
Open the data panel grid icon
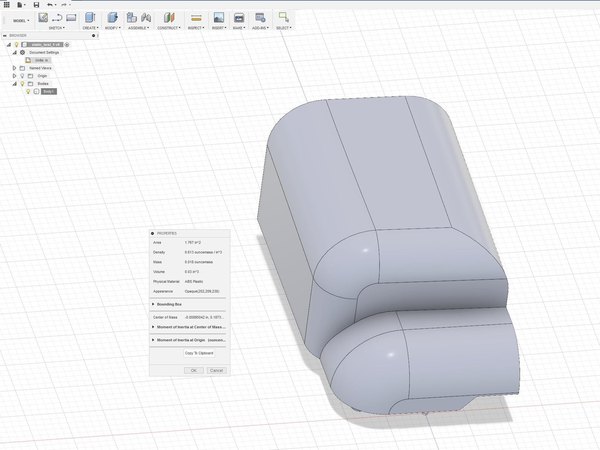pyautogui.click(x=7, y=5)
